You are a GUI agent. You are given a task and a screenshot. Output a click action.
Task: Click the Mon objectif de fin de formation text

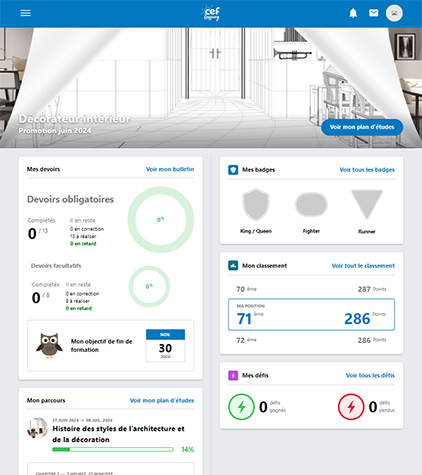click(x=101, y=345)
